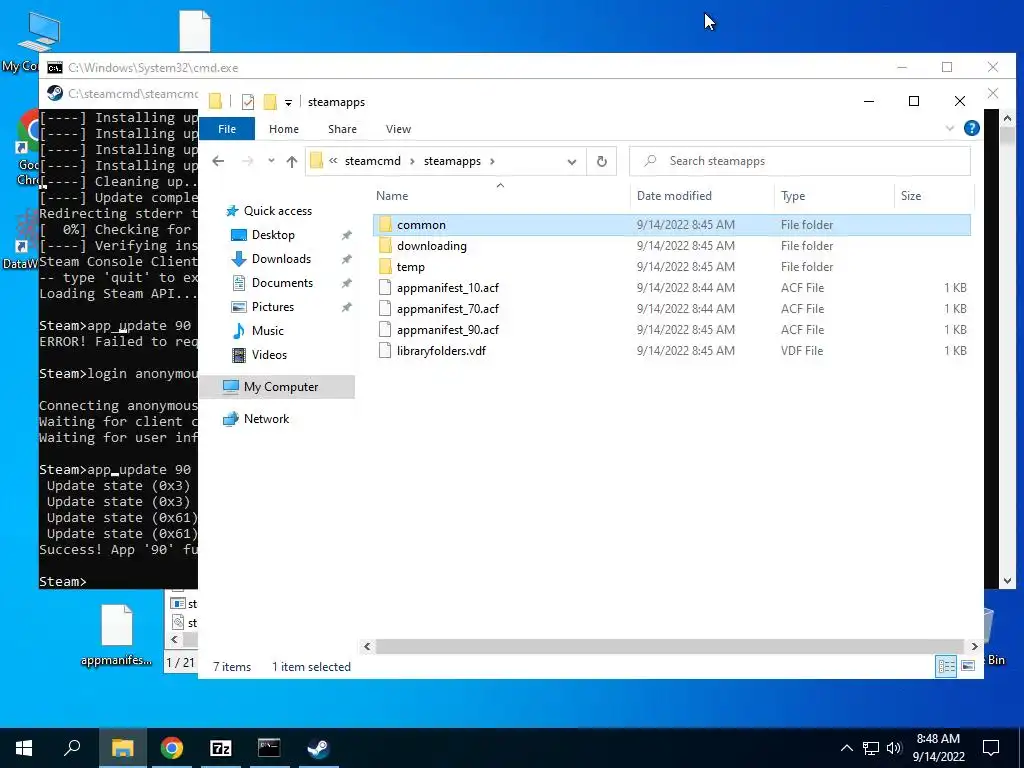Select the appmanifest_10.acf file

[x=672, y=287]
